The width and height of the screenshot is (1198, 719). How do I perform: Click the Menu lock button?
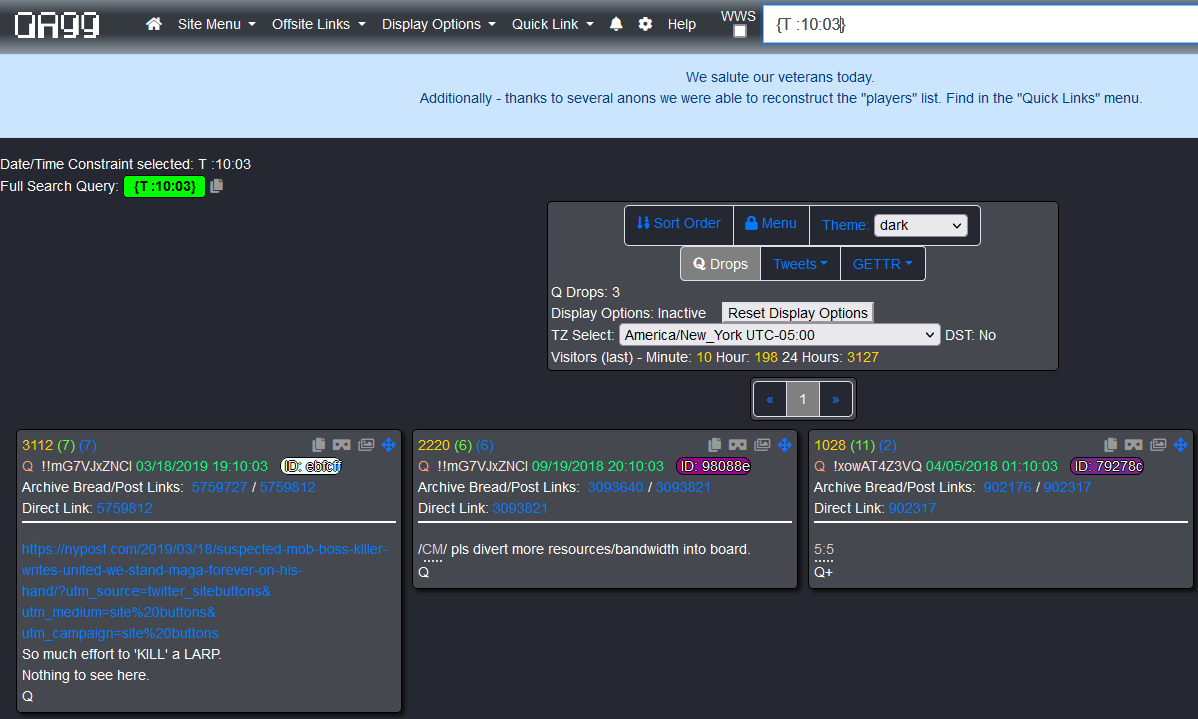coord(771,223)
